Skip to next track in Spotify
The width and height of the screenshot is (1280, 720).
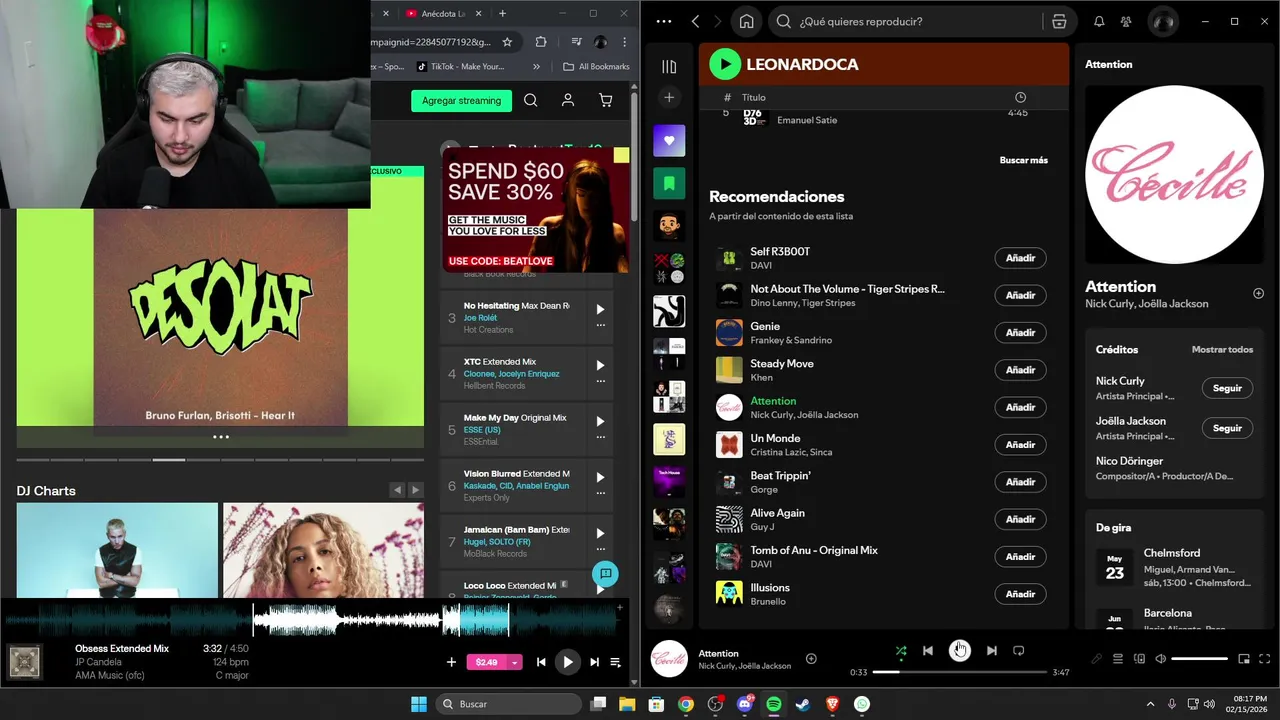[x=991, y=651]
